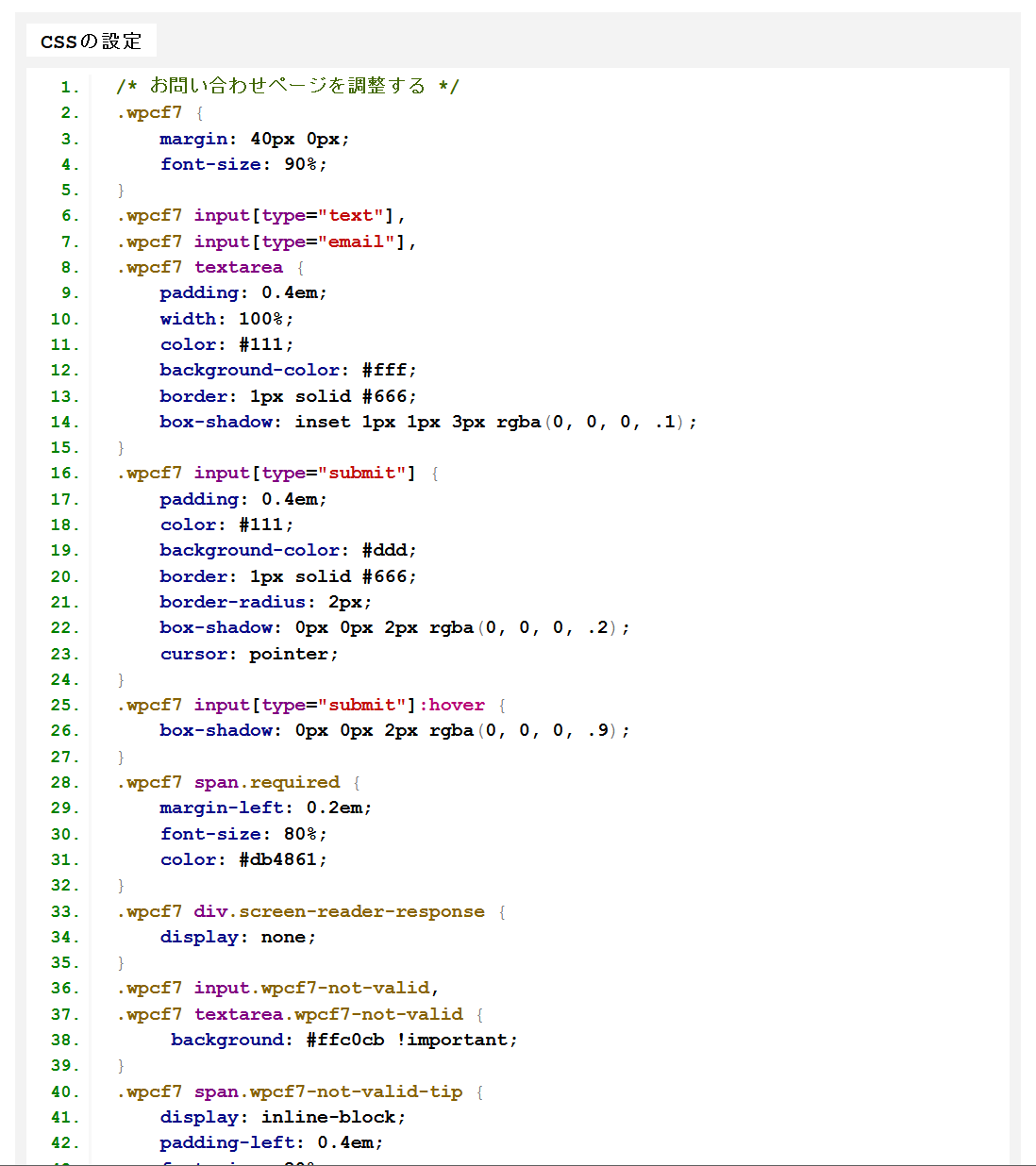The image size is (1036, 1166).
Task: Click box-shadow line with rgba .2
Action: (x=394, y=628)
